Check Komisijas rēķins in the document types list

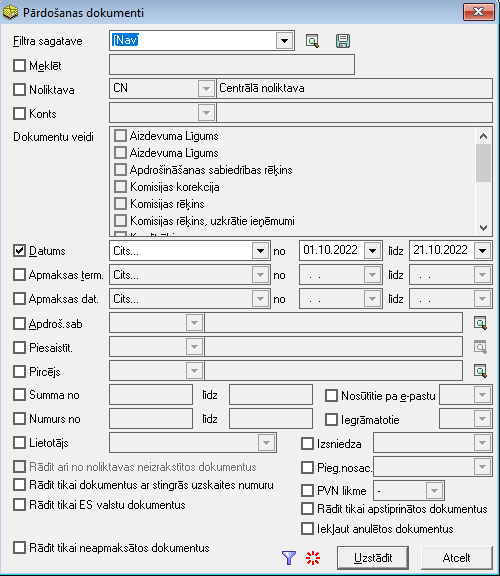click(120, 204)
